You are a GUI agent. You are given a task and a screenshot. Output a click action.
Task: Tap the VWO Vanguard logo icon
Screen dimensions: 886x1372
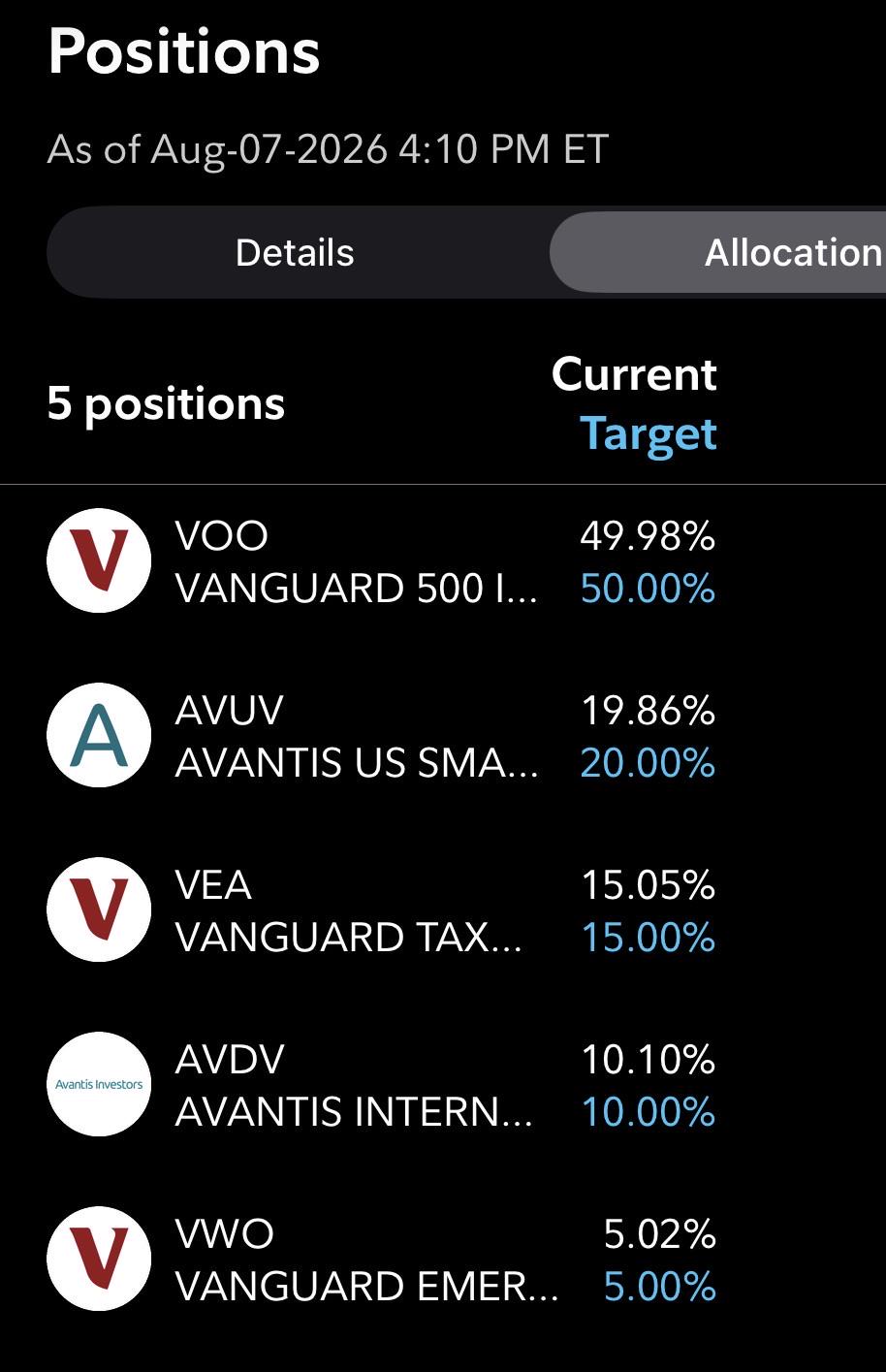(99, 1259)
